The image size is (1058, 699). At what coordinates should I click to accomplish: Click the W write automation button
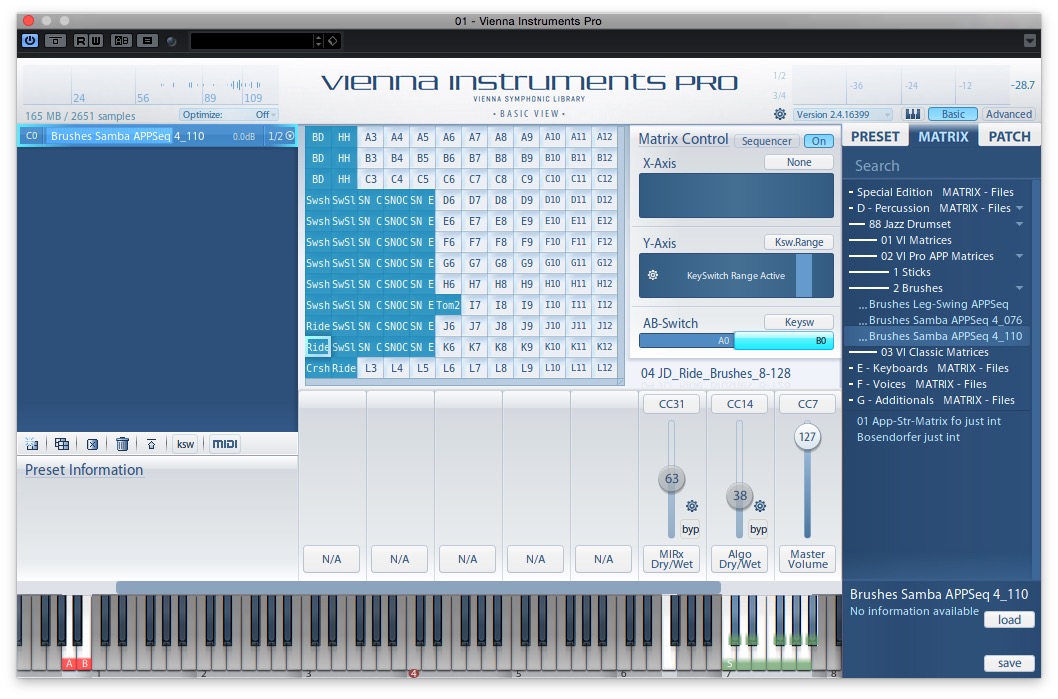coord(96,40)
